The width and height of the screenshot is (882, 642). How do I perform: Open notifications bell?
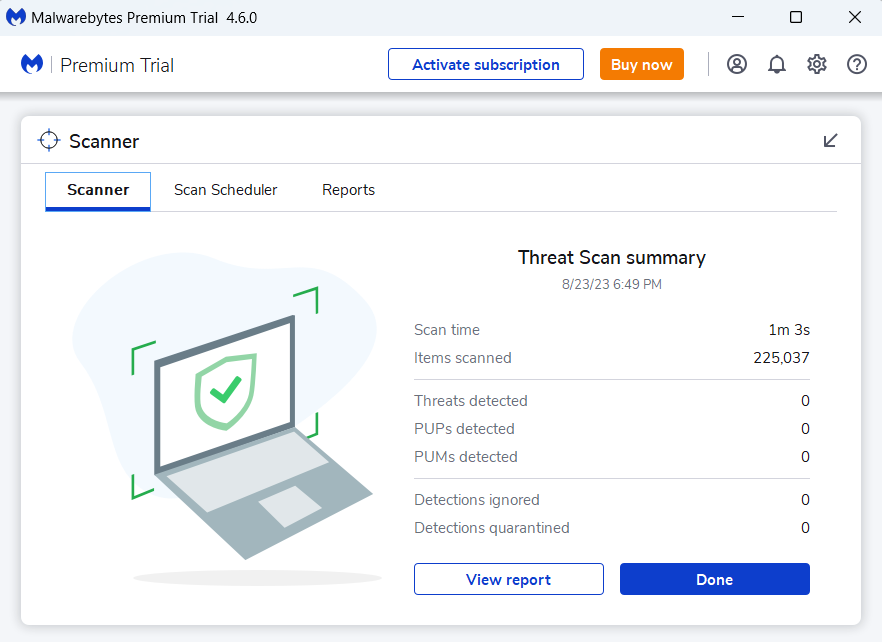click(x=777, y=65)
